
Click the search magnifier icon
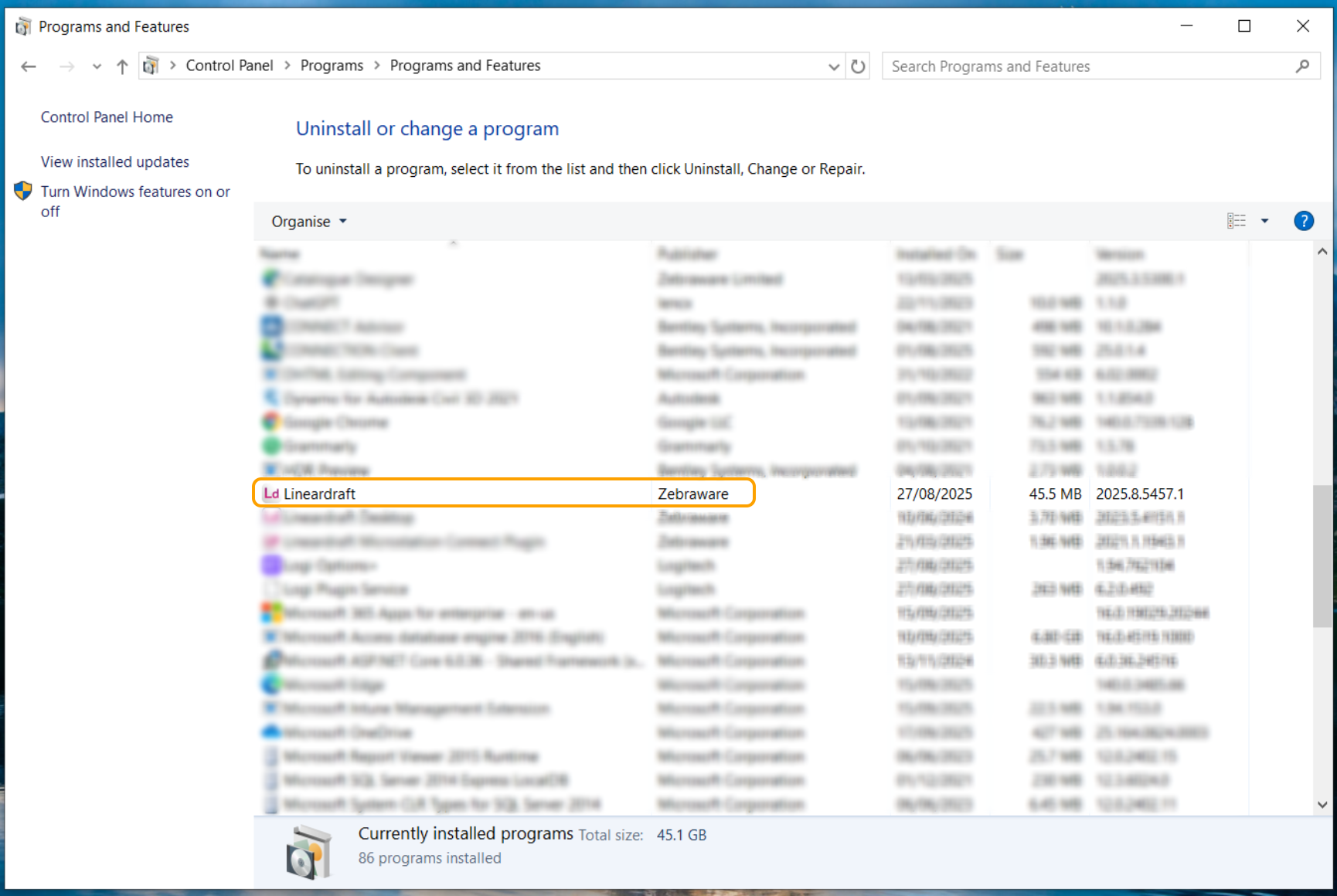1302,66
